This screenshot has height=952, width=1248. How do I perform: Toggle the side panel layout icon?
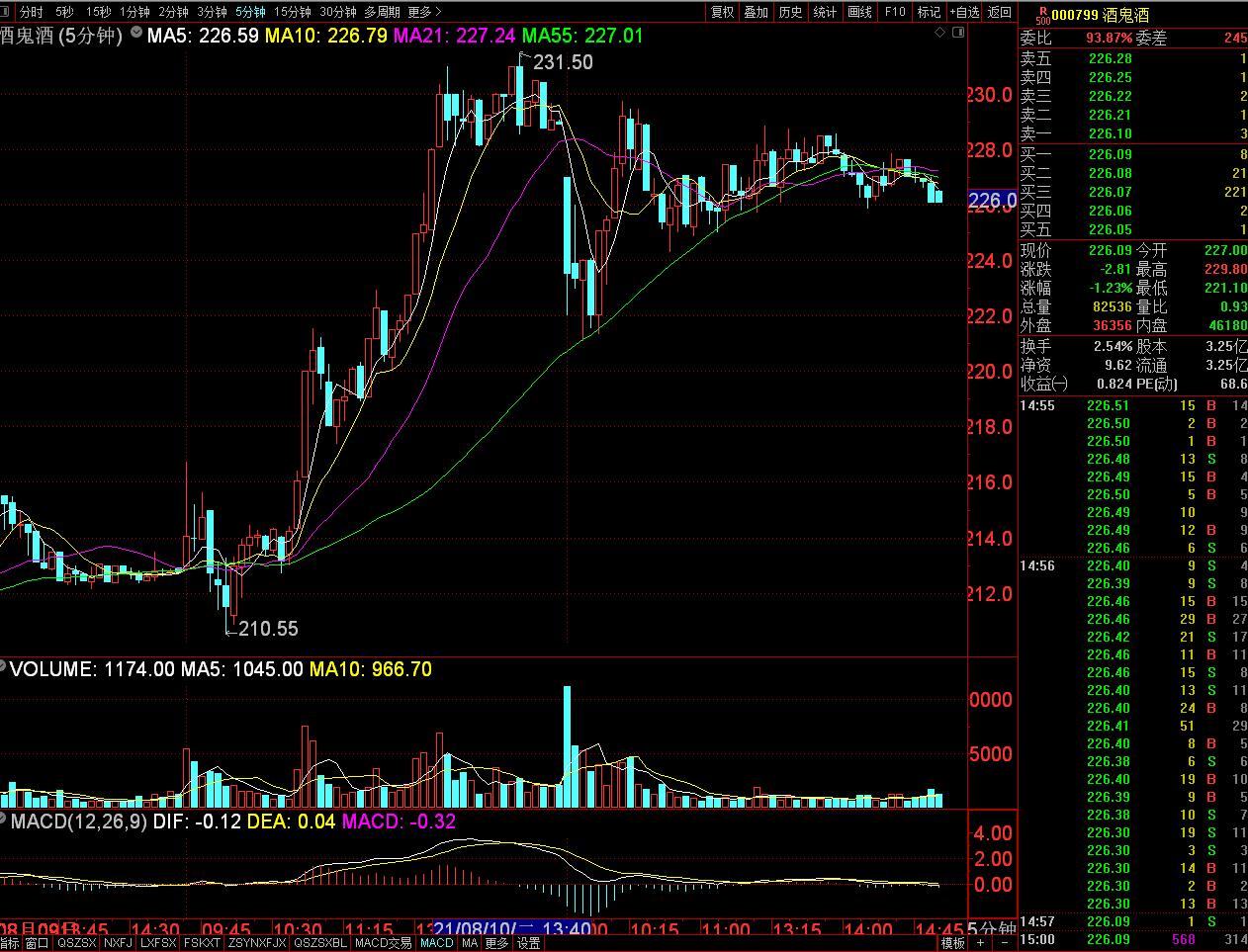[956, 33]
